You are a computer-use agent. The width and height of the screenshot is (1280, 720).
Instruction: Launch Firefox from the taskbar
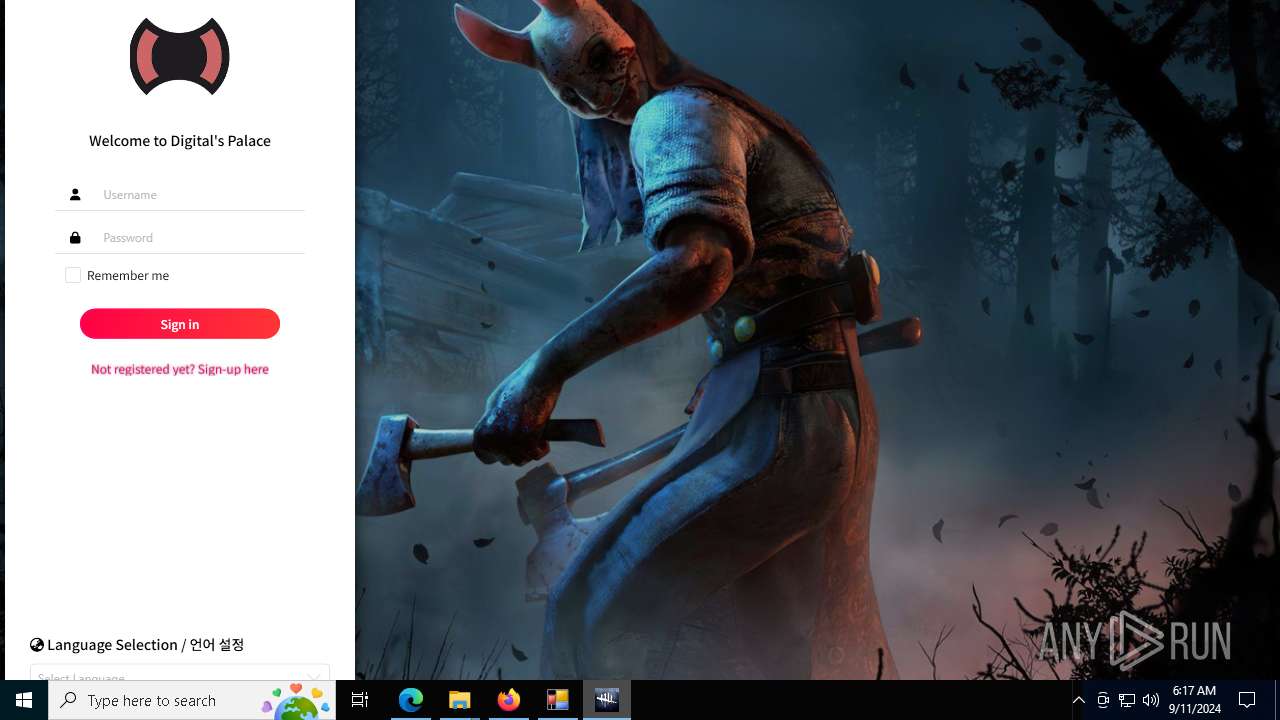click(x=509, y=700)
